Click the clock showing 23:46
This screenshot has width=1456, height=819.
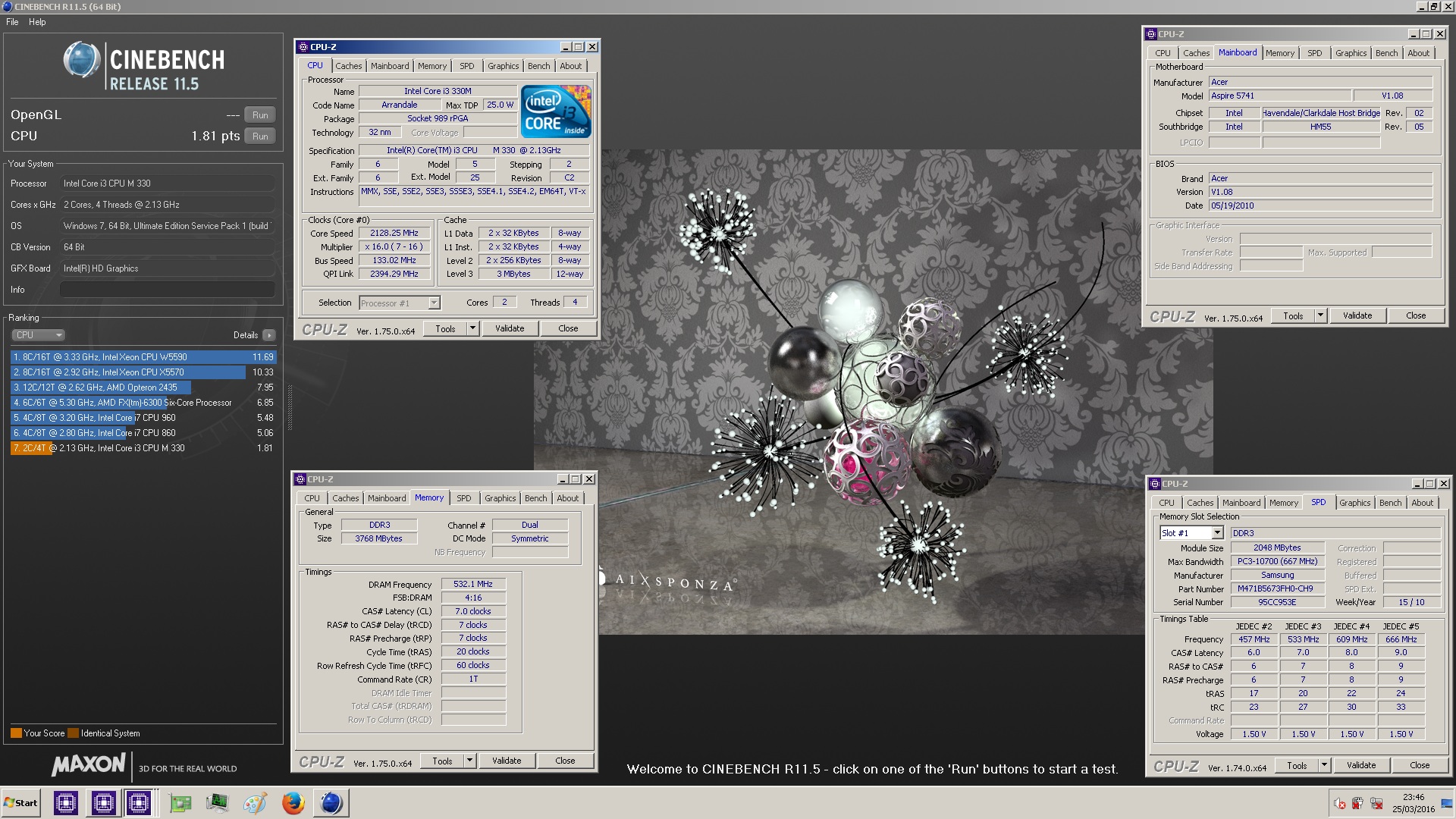[x=1414, y=797]
